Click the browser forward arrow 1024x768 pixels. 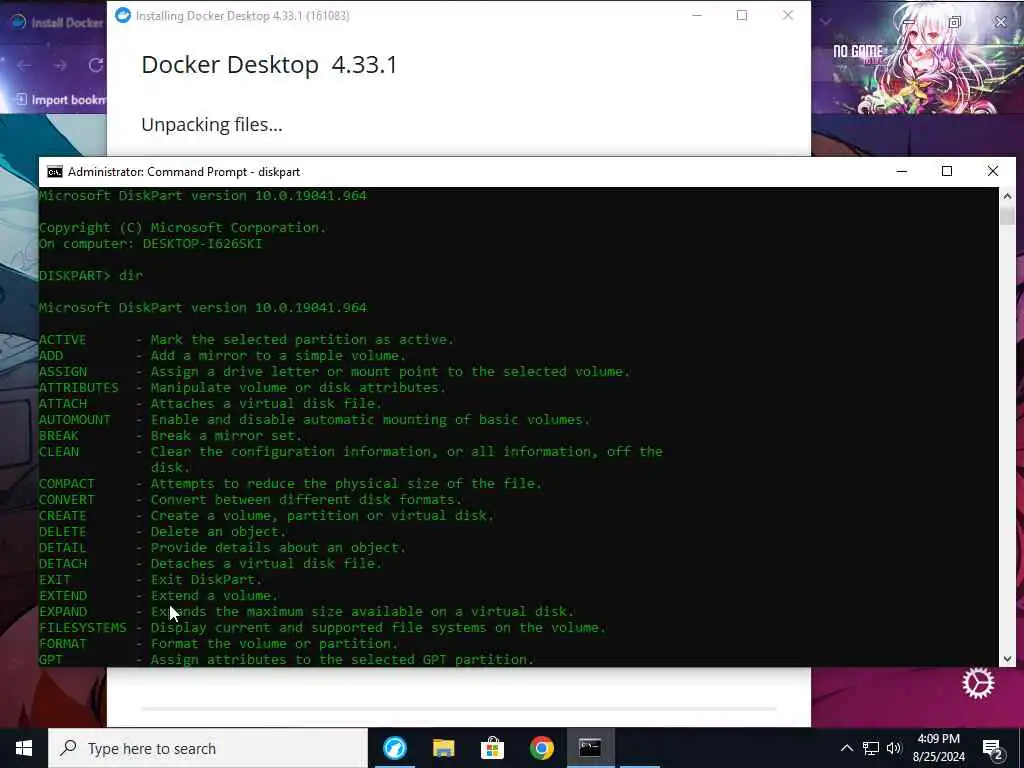pyautogui.click(x=60, y=65)
